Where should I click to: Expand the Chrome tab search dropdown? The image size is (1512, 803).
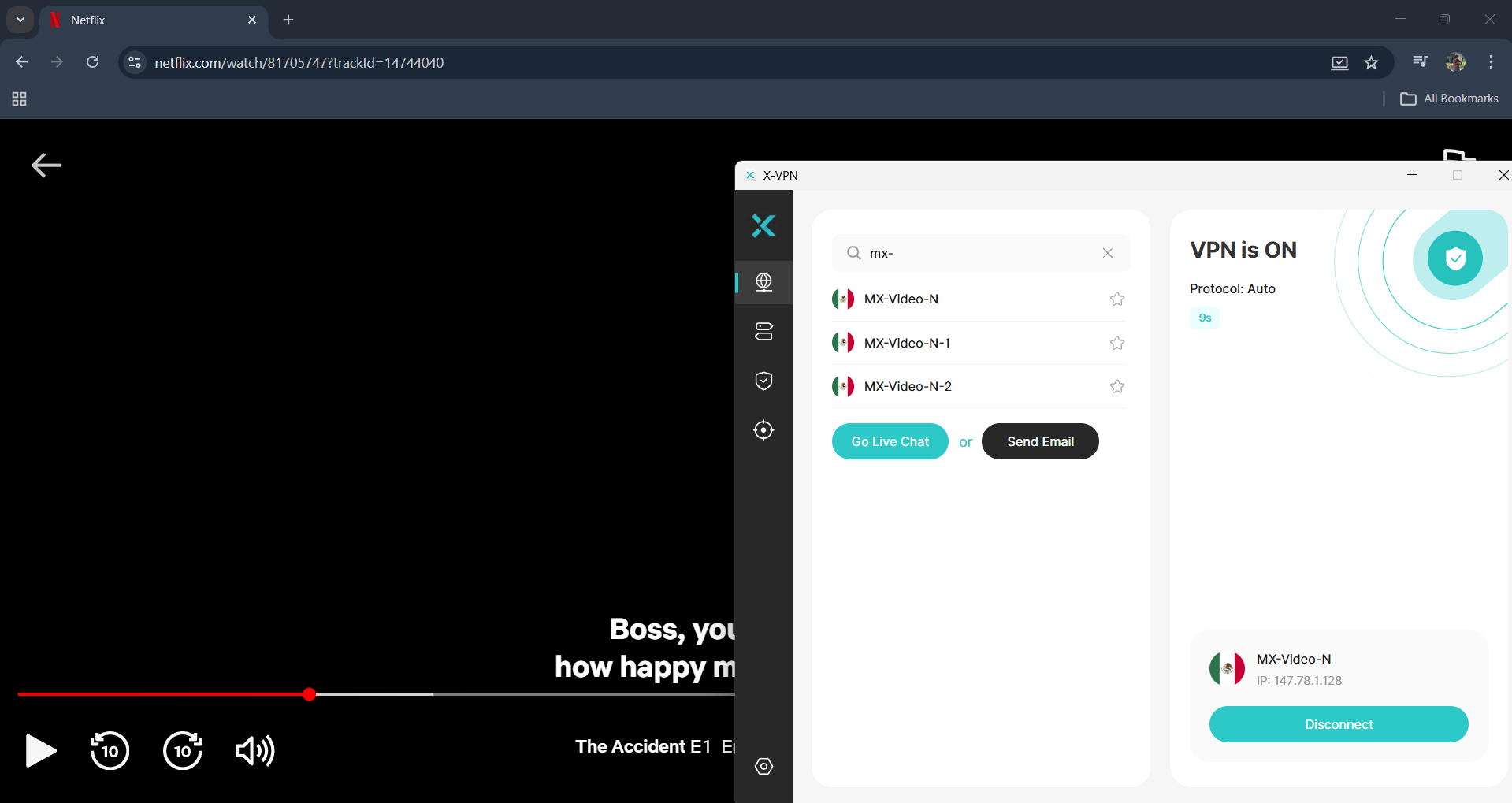[20, 20]
